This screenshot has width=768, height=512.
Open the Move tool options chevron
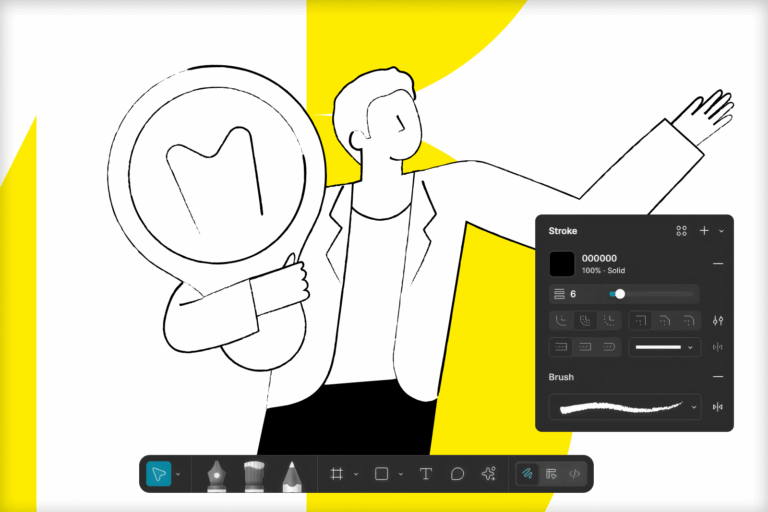tap(178, 474)
